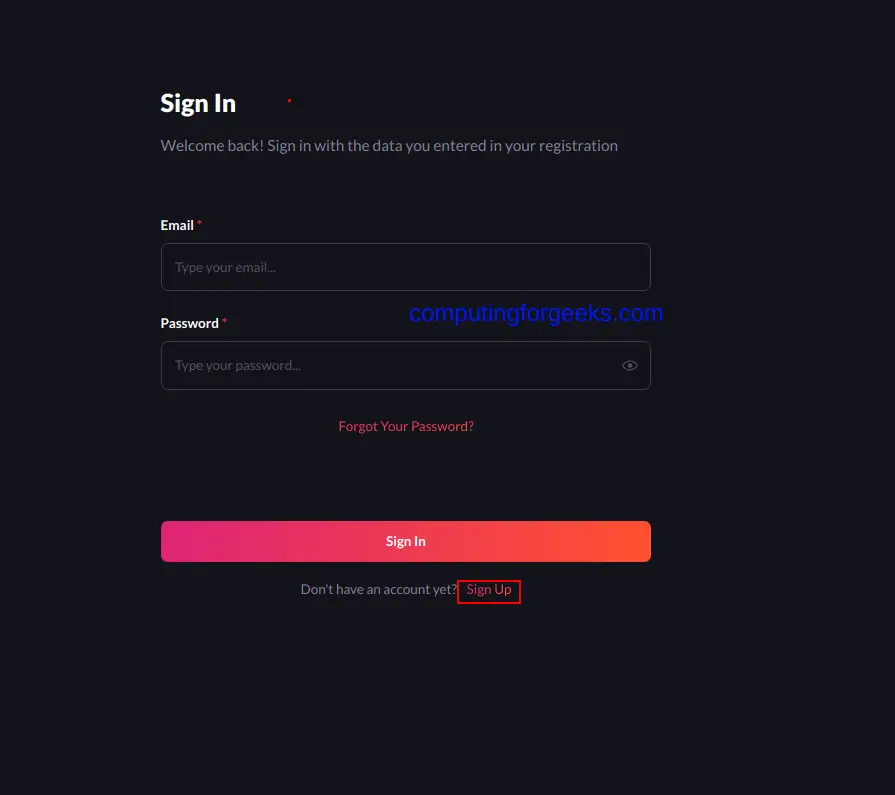
Task: Select the Email field label
Action: (x=177, y=225)
